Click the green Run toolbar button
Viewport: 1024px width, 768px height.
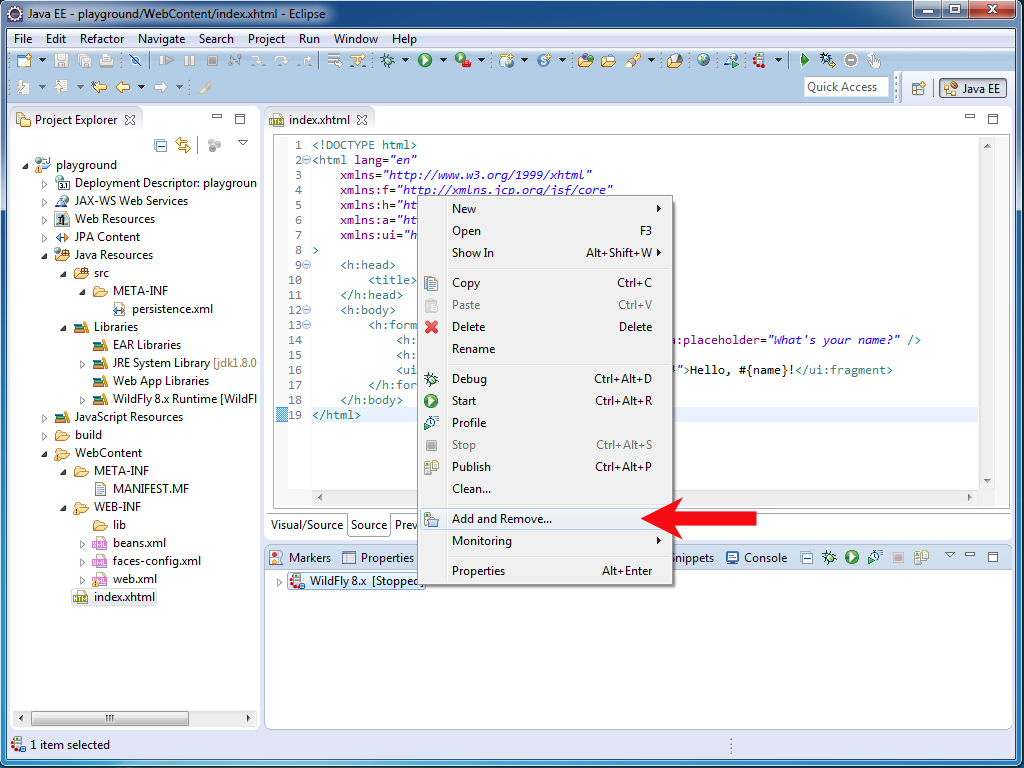[425, 61]
